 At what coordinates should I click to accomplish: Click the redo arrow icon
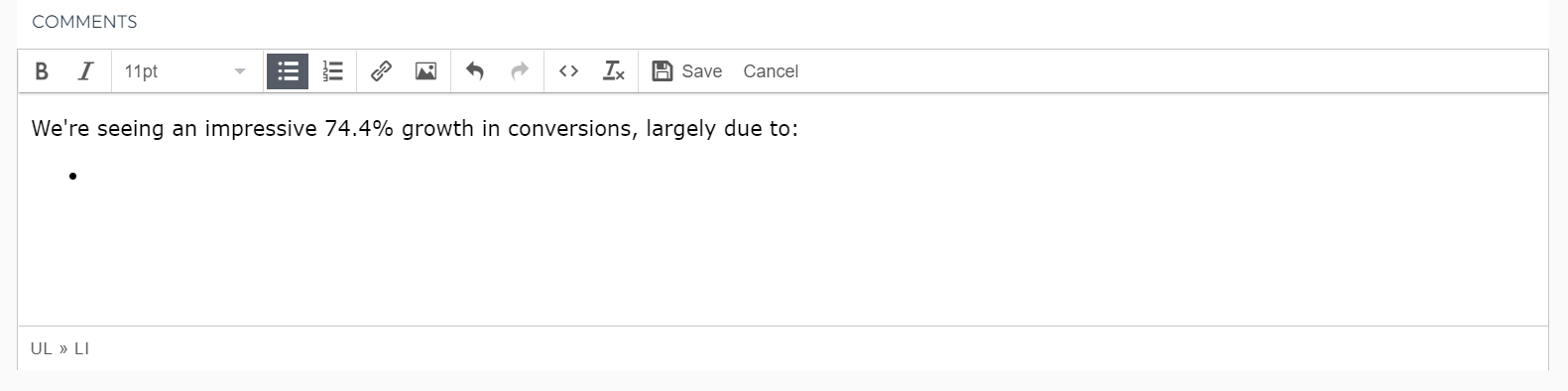tap(520, 71)
